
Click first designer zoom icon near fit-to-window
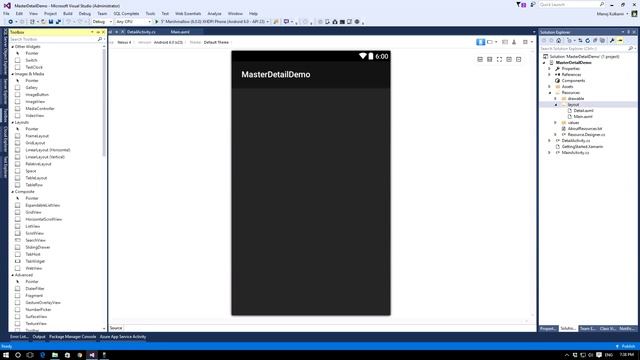coord(480,59)
